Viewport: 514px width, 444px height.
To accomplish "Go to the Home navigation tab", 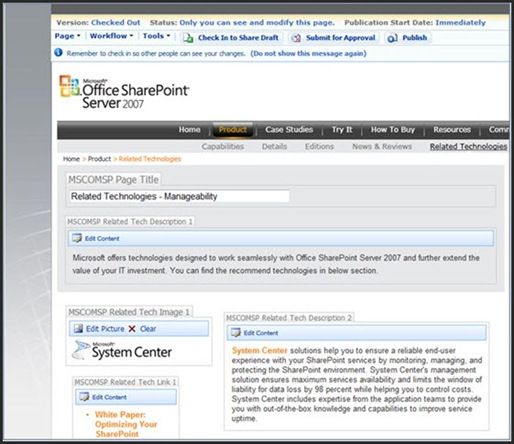I will click(189, 129).
